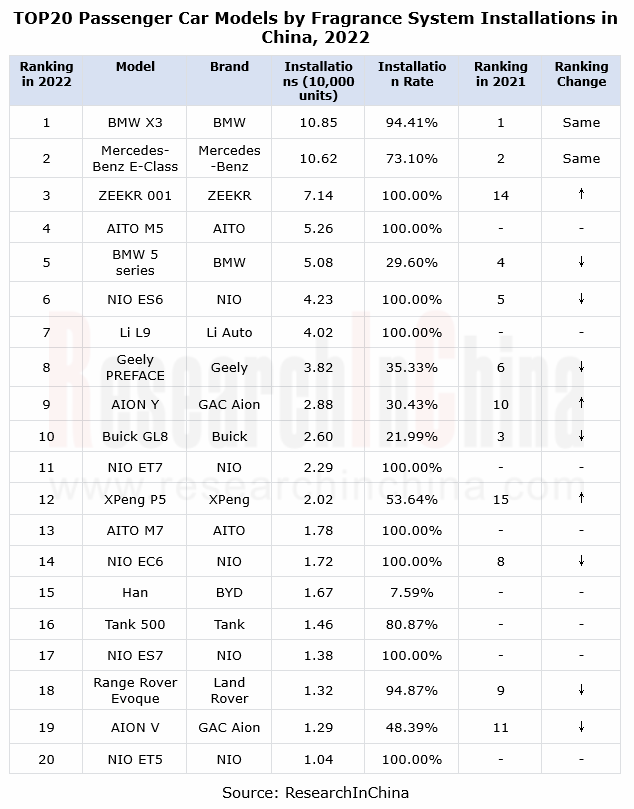Screen dimensions: 634x809
Task: Select the Range Rover Evoque cell
Action: (135, 690)
